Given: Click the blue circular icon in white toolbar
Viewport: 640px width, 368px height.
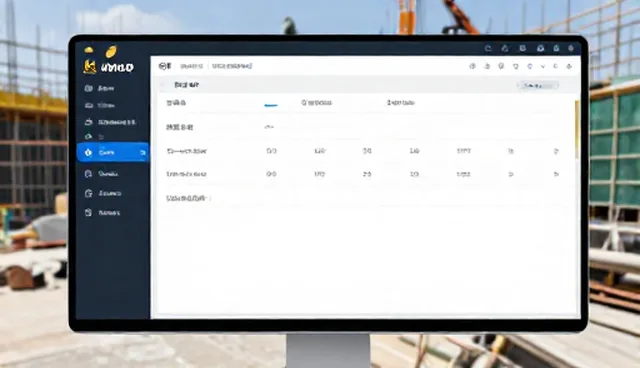Looking at the screenshot, I should (530, 66).
